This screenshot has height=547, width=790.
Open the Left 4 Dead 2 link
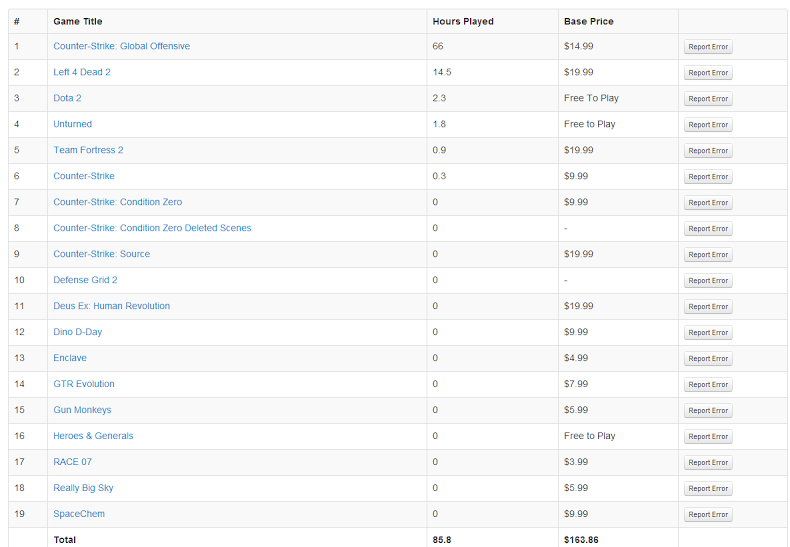tap(82, 72)
